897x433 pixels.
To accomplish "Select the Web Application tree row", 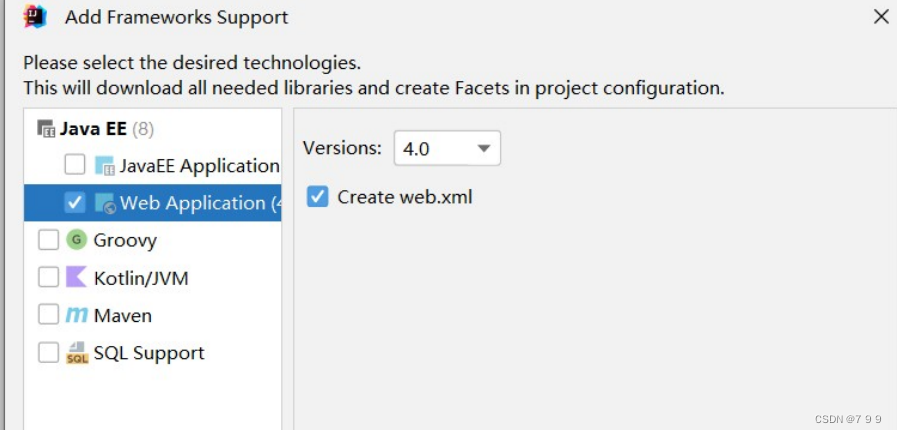I will pos(152,202).
